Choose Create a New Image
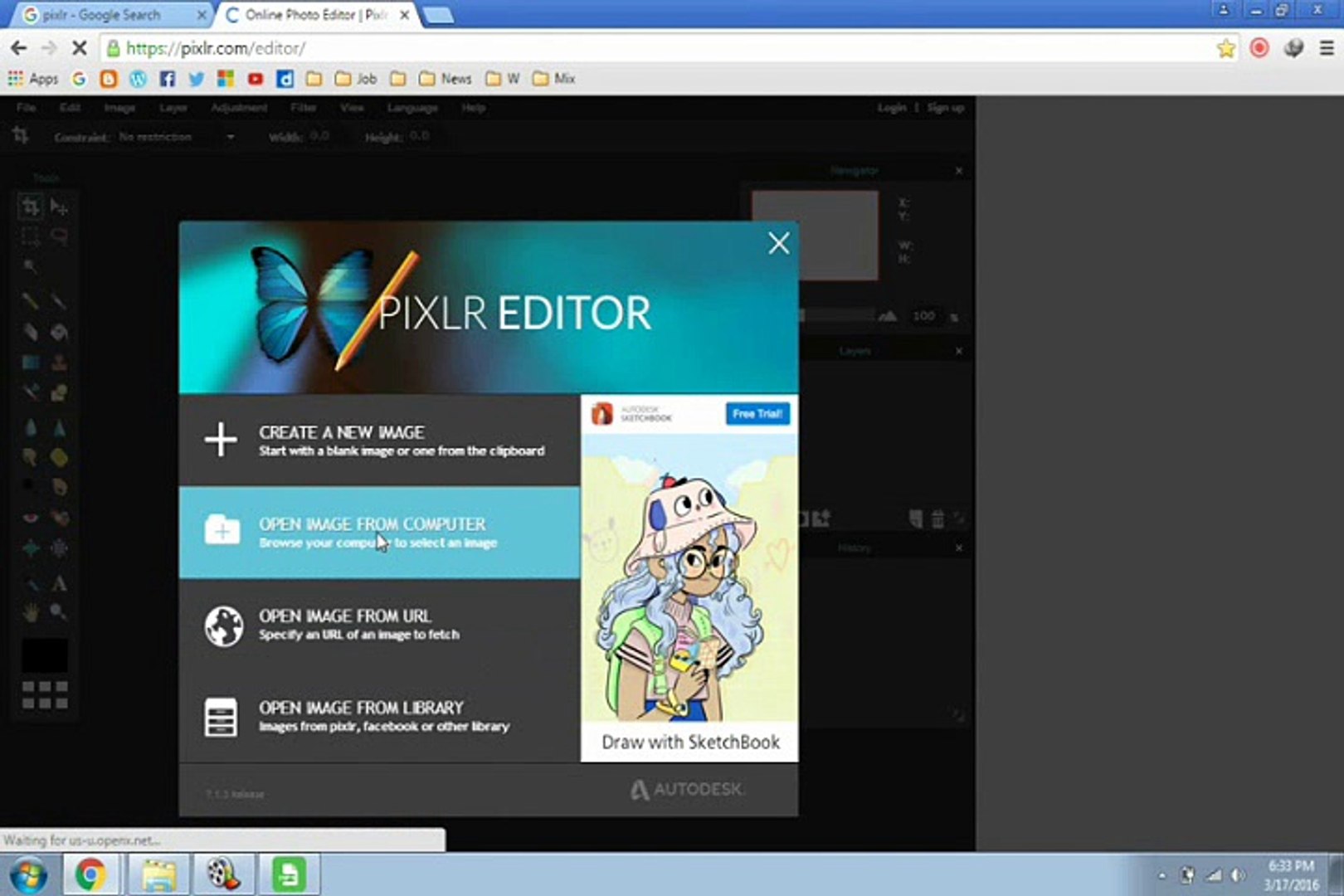Screen dimensions: 1344x896 click(379, 441)
